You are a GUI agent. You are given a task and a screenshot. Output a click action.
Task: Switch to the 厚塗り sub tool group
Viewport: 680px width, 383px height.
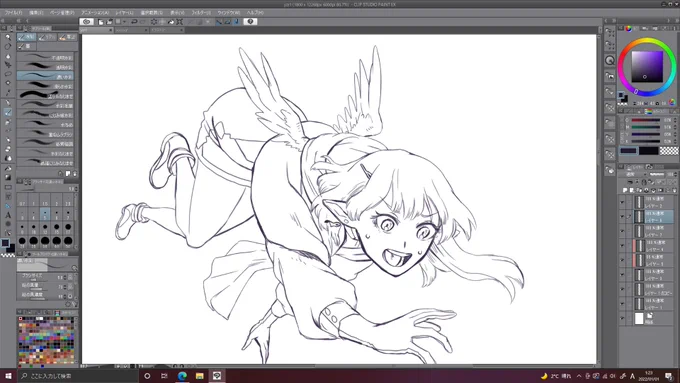[68, 37]
